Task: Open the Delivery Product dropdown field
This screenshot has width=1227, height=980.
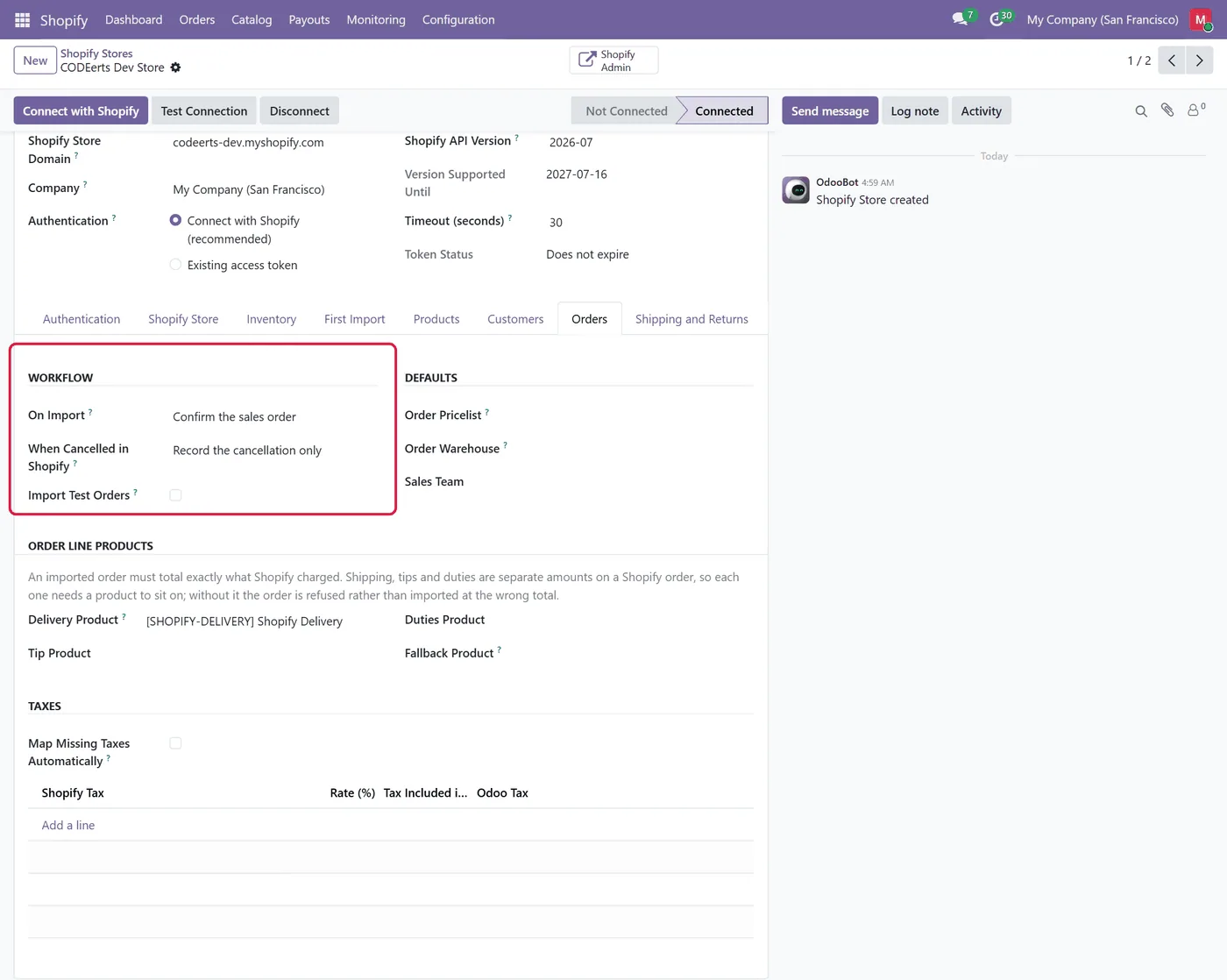Action: click(261, 621)
